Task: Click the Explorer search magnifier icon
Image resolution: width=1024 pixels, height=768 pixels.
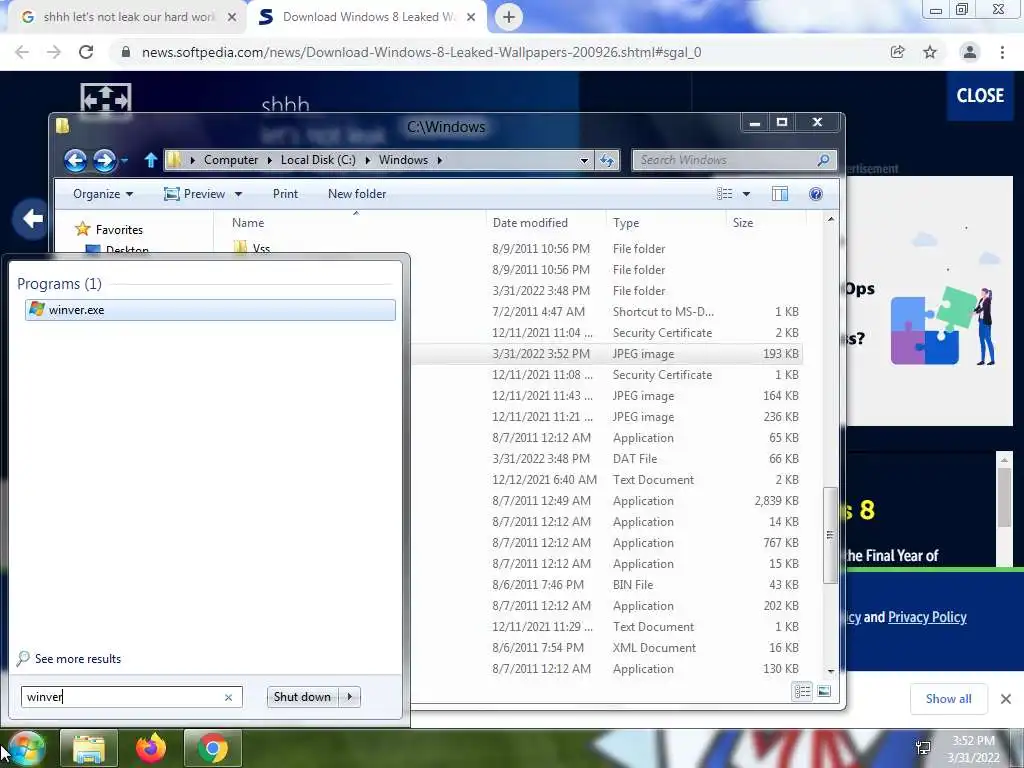Action: [824, 160]
